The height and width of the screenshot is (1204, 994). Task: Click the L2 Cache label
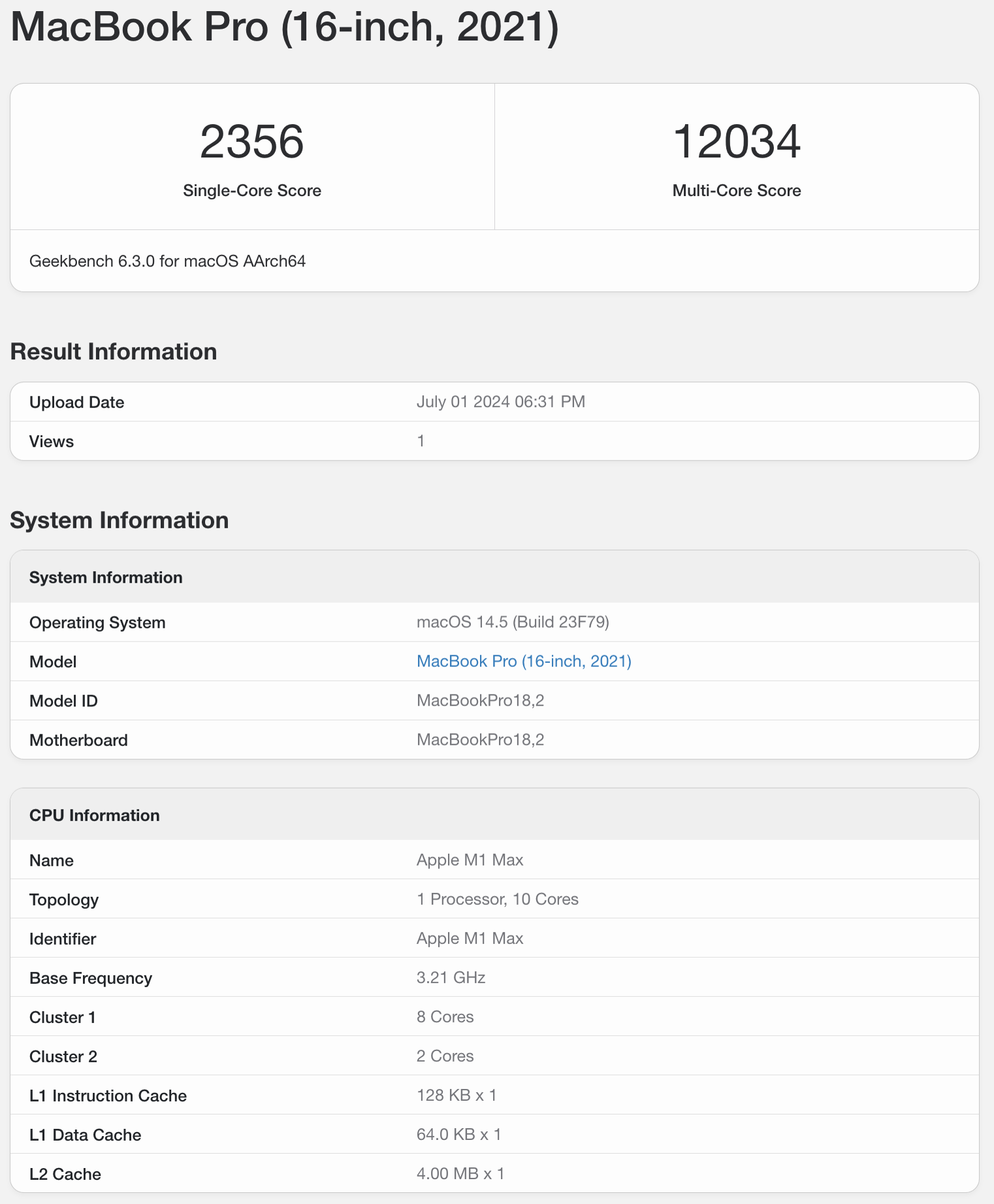[65, 1174]
